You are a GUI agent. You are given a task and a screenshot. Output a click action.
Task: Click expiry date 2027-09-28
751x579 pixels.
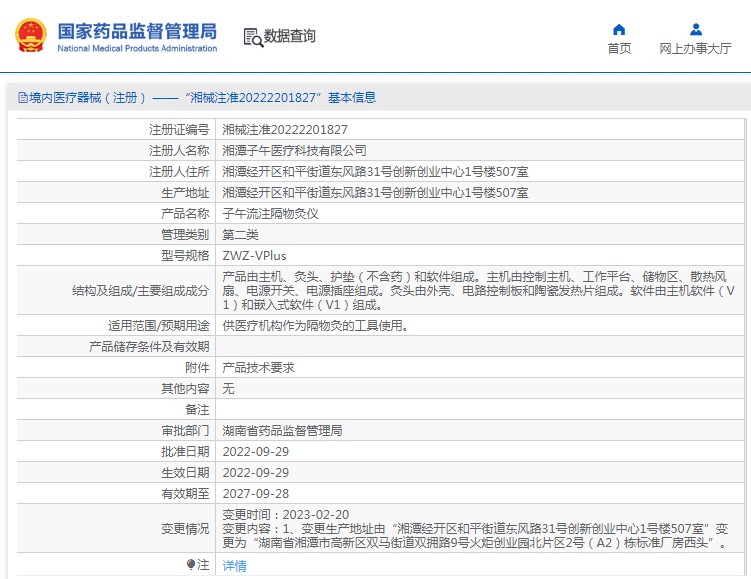(256, 494)
